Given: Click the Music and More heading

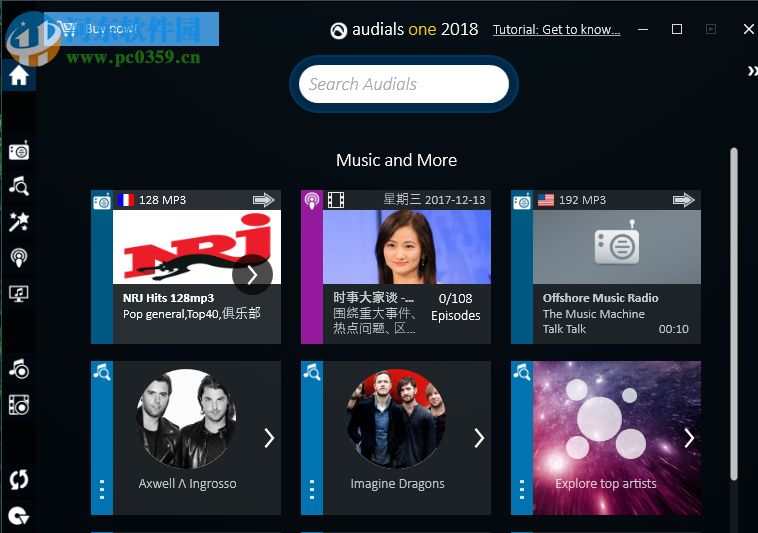Looking at the screenshot, I should 396,160.
